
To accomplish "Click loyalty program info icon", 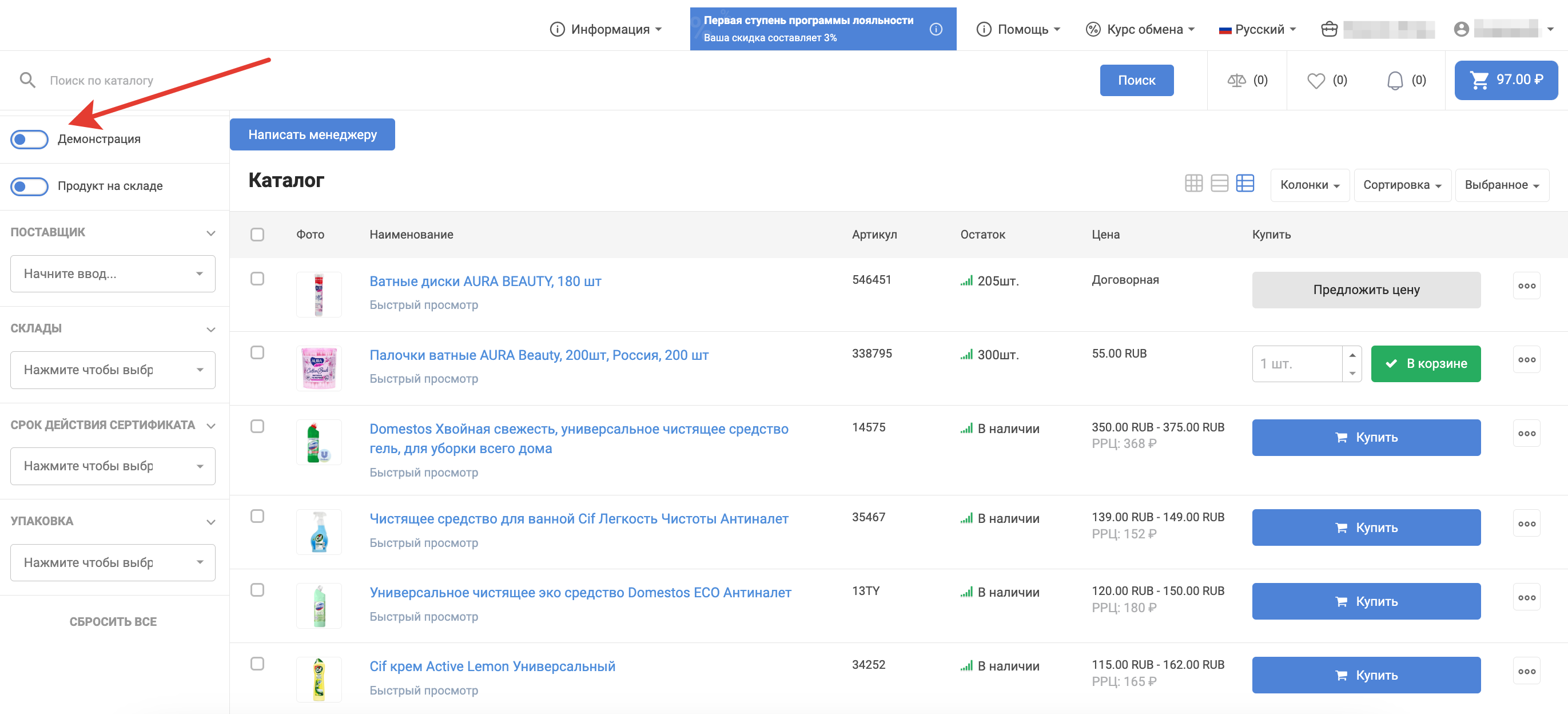I will click(x=936, y=29).
